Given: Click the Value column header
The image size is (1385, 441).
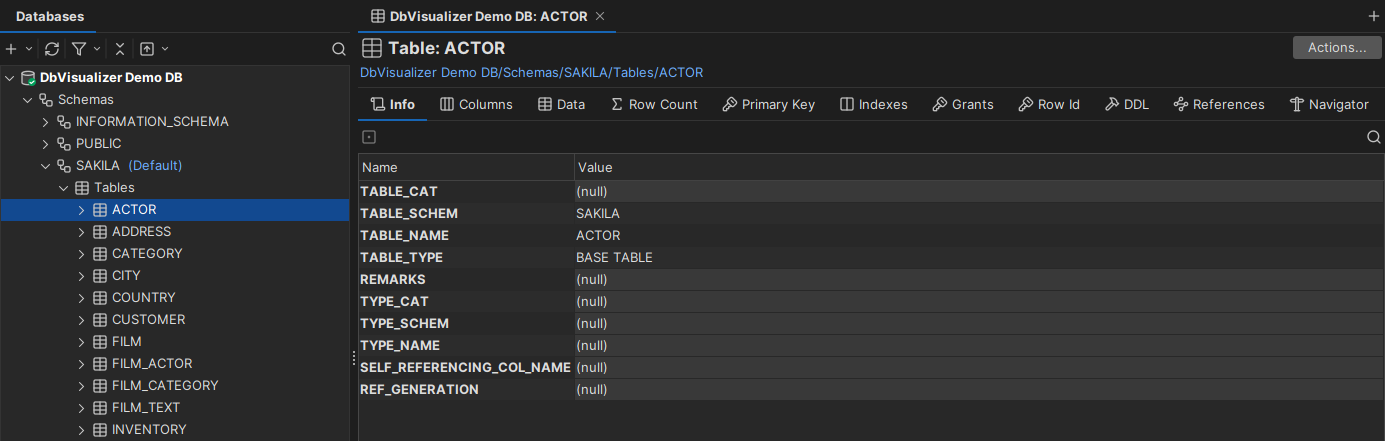Looking at the screenshot, I should [979, 167].
